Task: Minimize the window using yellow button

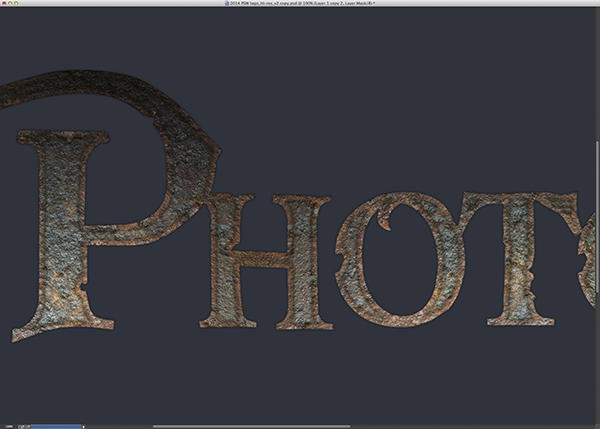Action: click(10, 3)
